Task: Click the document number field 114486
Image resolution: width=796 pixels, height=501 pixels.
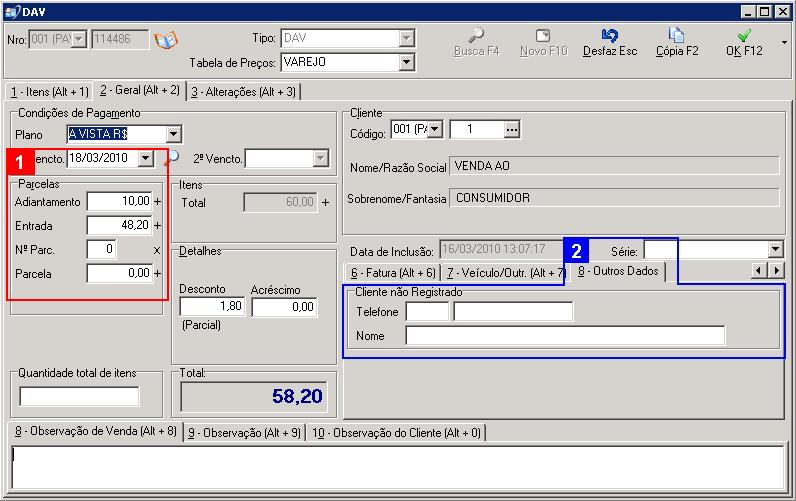Action: click(x=120, y=39)
